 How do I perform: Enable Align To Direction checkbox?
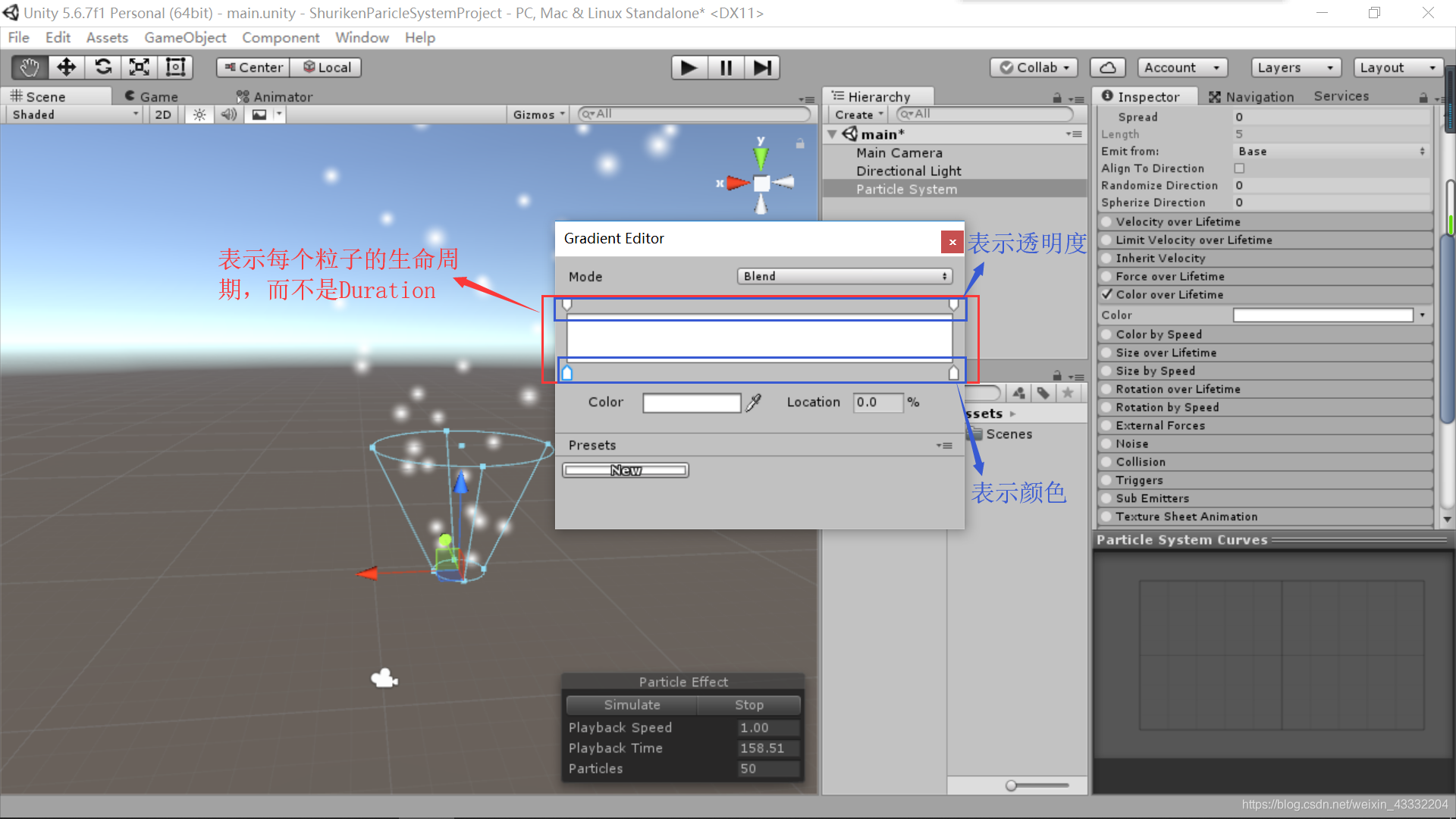pyautogui.click(x=1239, y=168)
